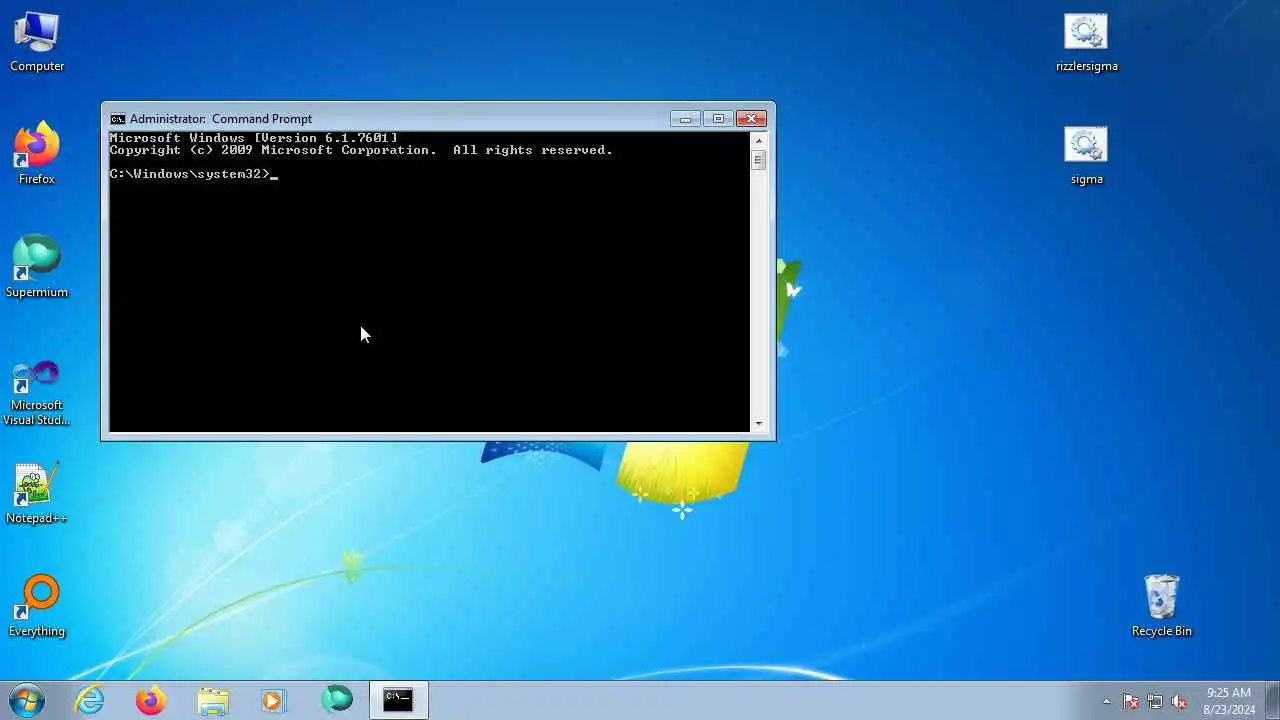
Task: Select the Firefox desktop shortcut
Action: click(x=37, y=153)
